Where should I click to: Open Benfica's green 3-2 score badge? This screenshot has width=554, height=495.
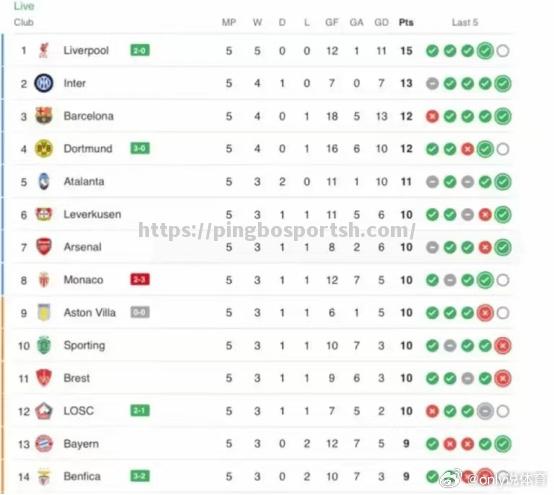(140, 476)
